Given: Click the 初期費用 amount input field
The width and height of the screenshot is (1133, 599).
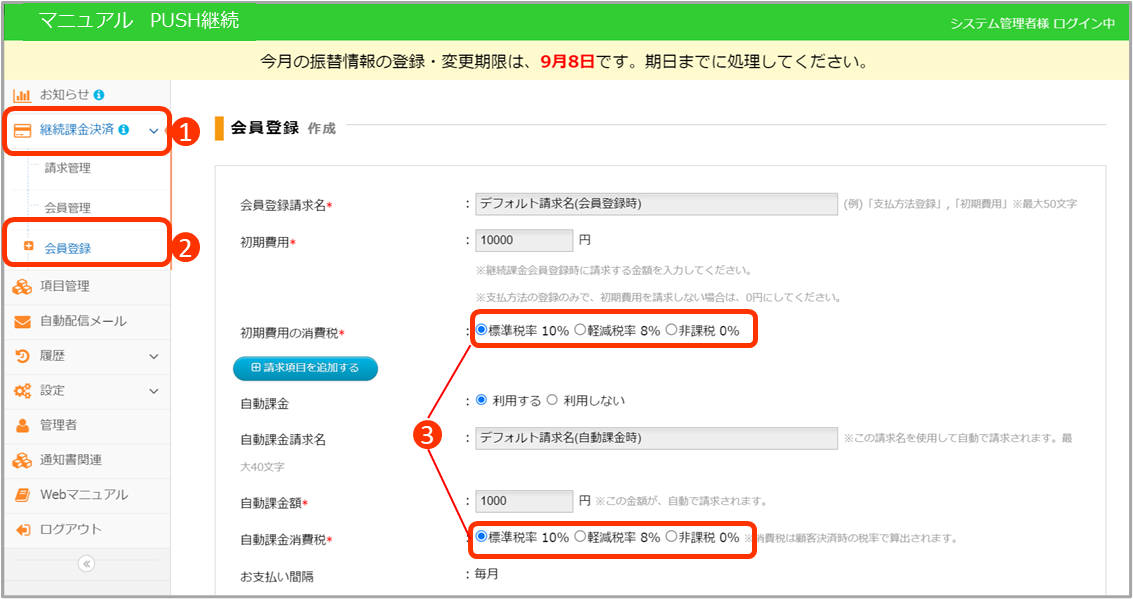Looking at the screenshot, I should click(x=523, y=241).
